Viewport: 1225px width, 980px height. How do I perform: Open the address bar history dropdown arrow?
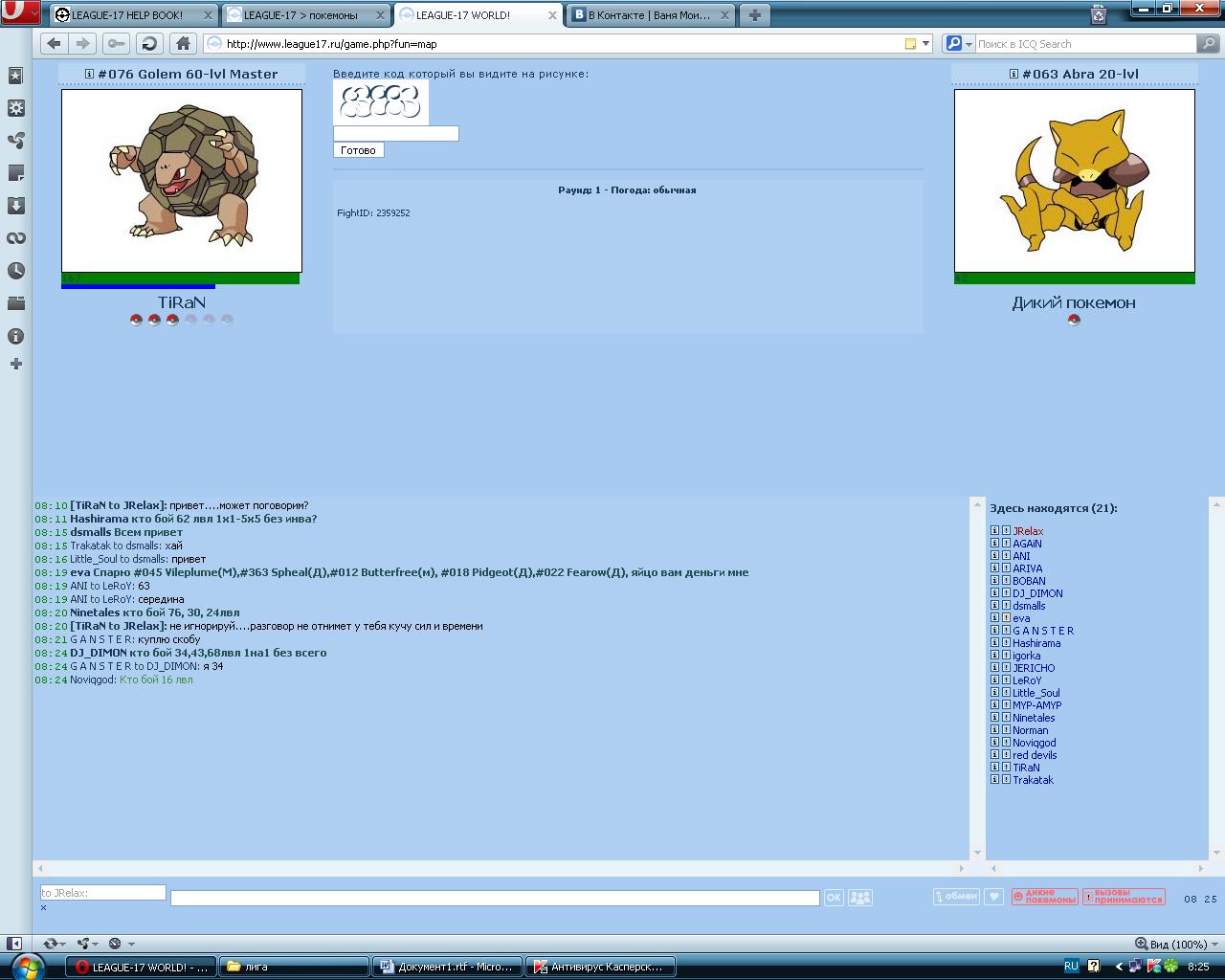925,44
